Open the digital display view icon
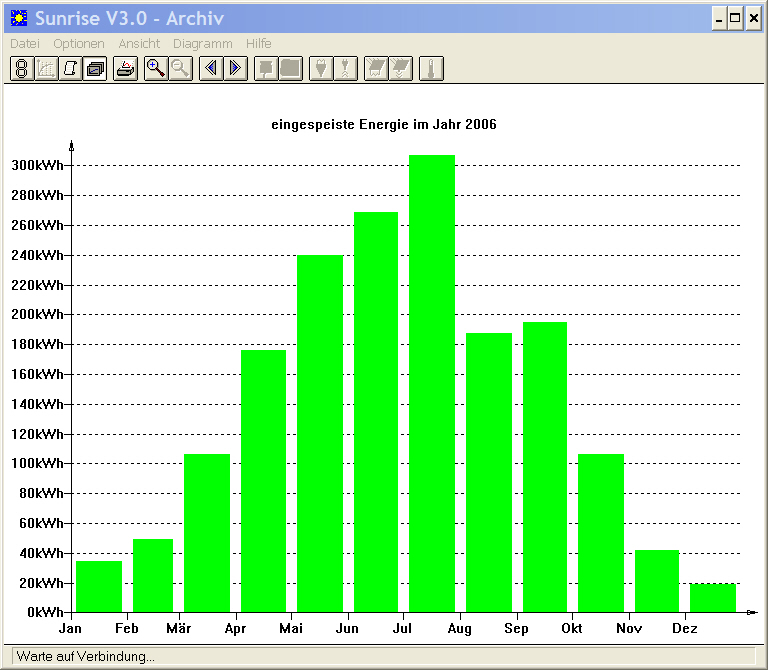Viewport: 770px width, 670px height. (x=22, y=68)
